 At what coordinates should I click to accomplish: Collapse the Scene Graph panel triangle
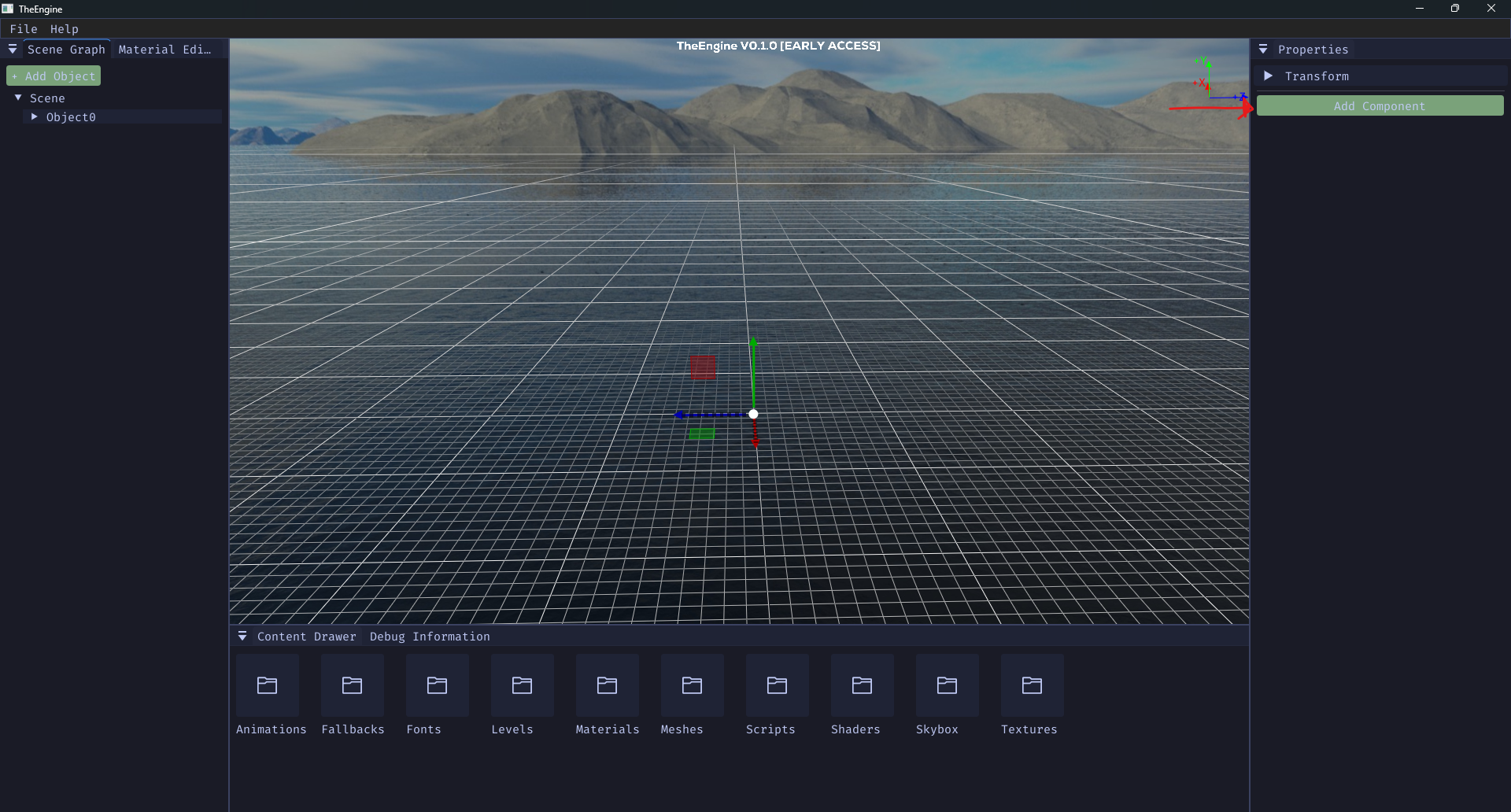(x=13, y=49)
